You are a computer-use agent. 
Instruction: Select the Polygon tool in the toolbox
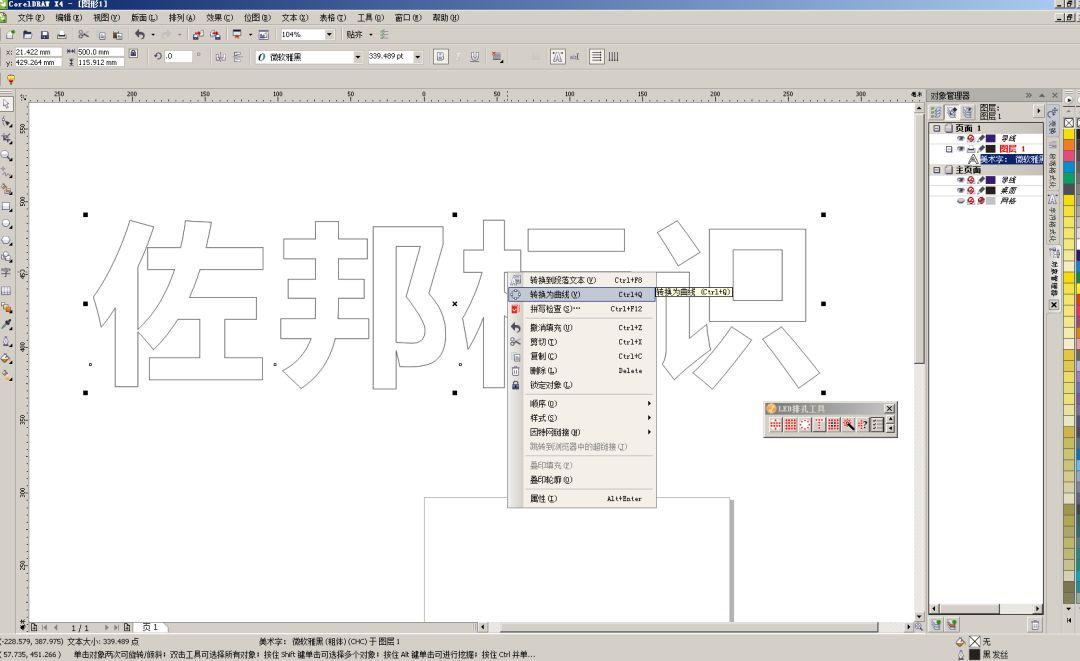click(6, 240)
